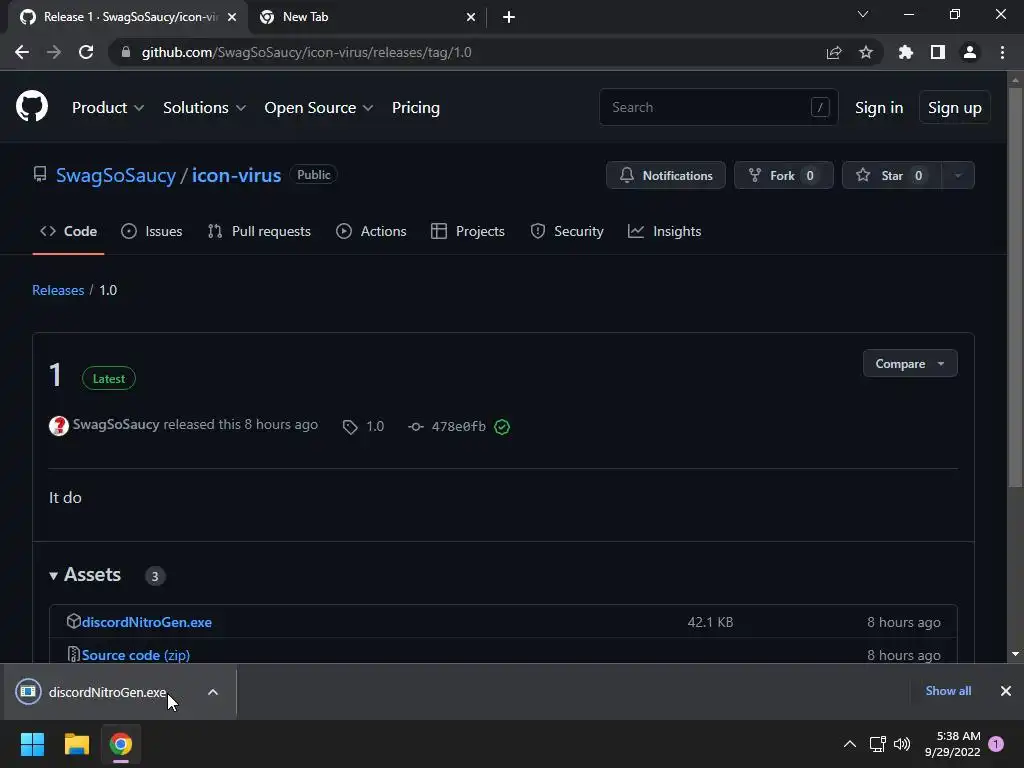
Task: Click the network tray icon
Action: tap(878, 744)
